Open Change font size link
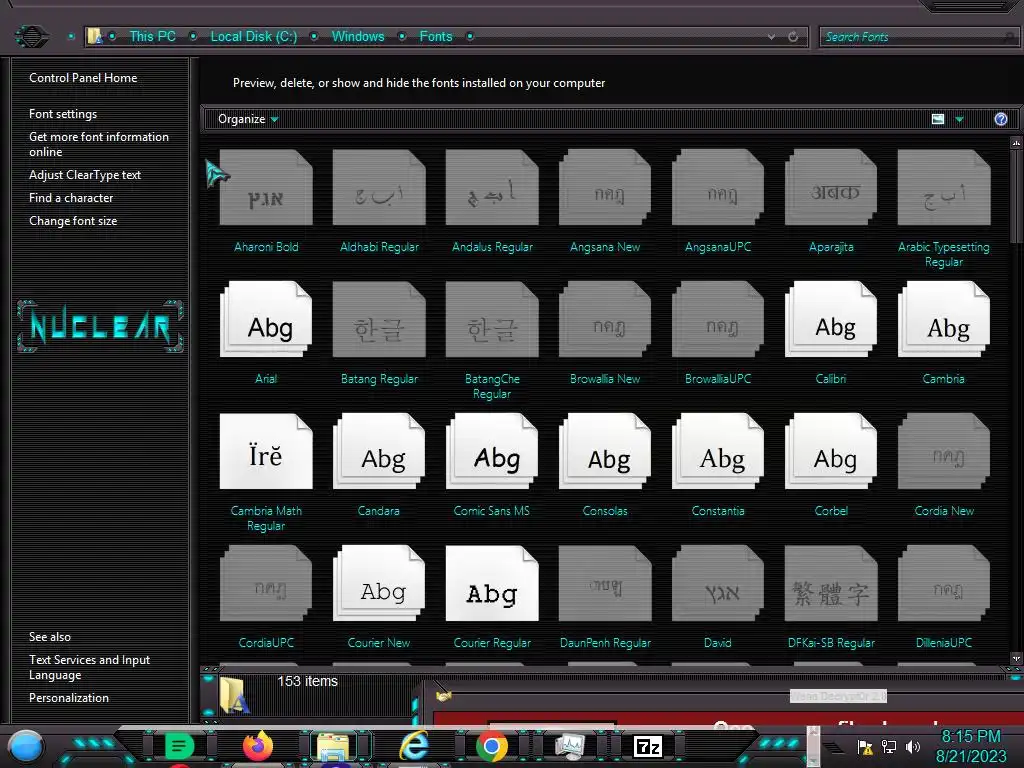1024x768 pixels. [73, 221]
